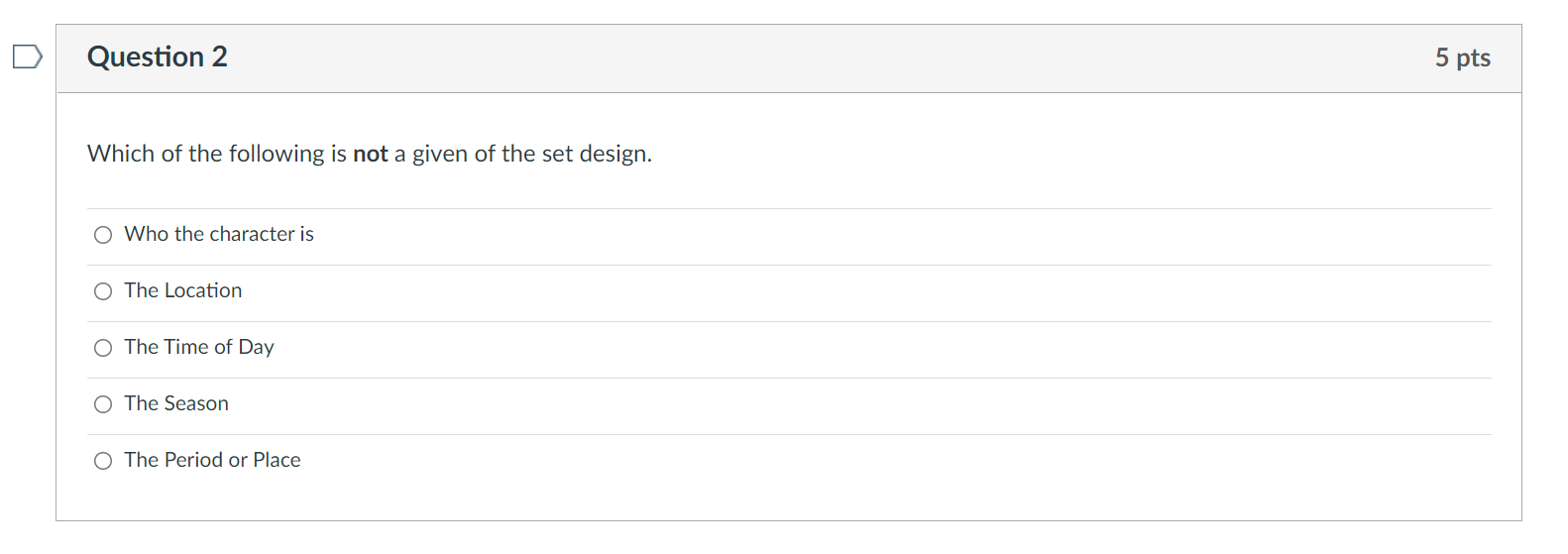
Task: Pick the 'The Season' radio button
Action: tap(103, 404)
